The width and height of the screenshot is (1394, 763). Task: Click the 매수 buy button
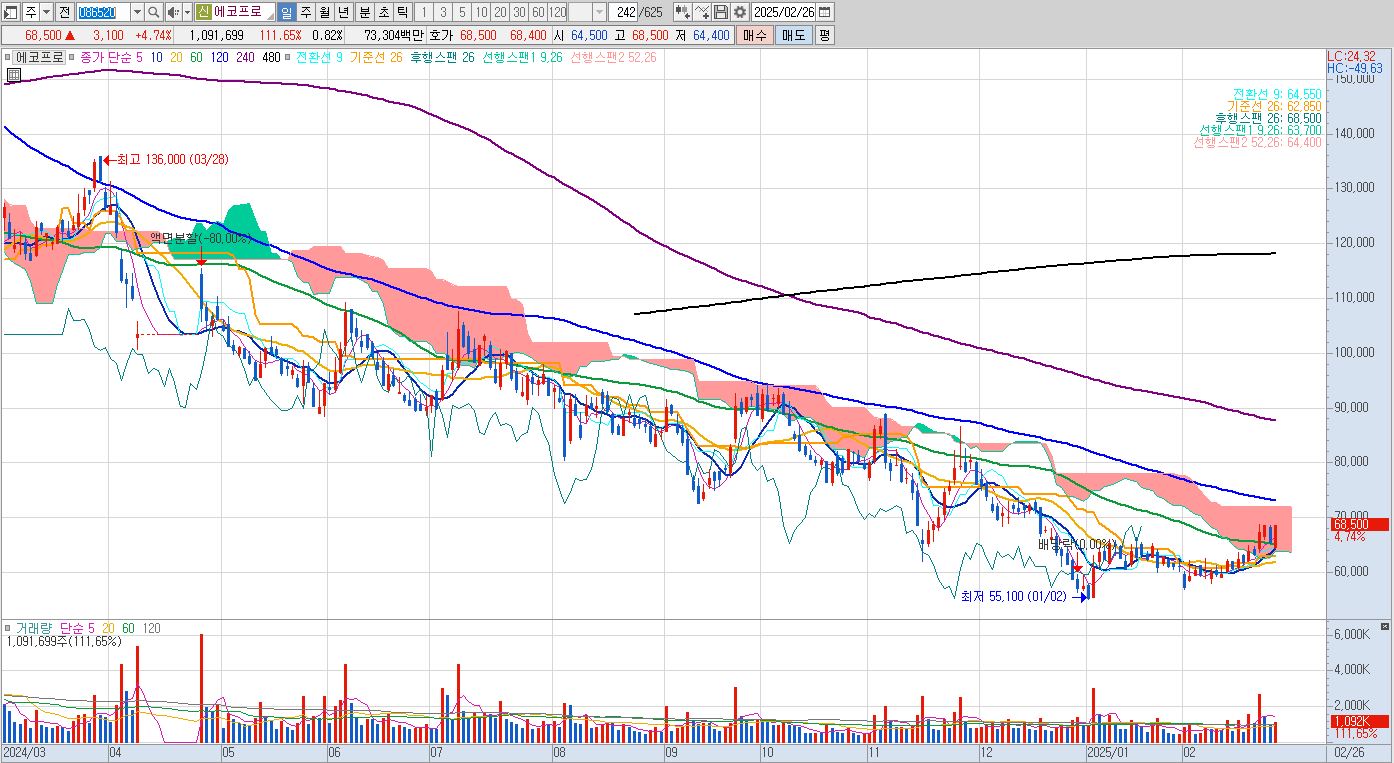click(x=755, y=35)
